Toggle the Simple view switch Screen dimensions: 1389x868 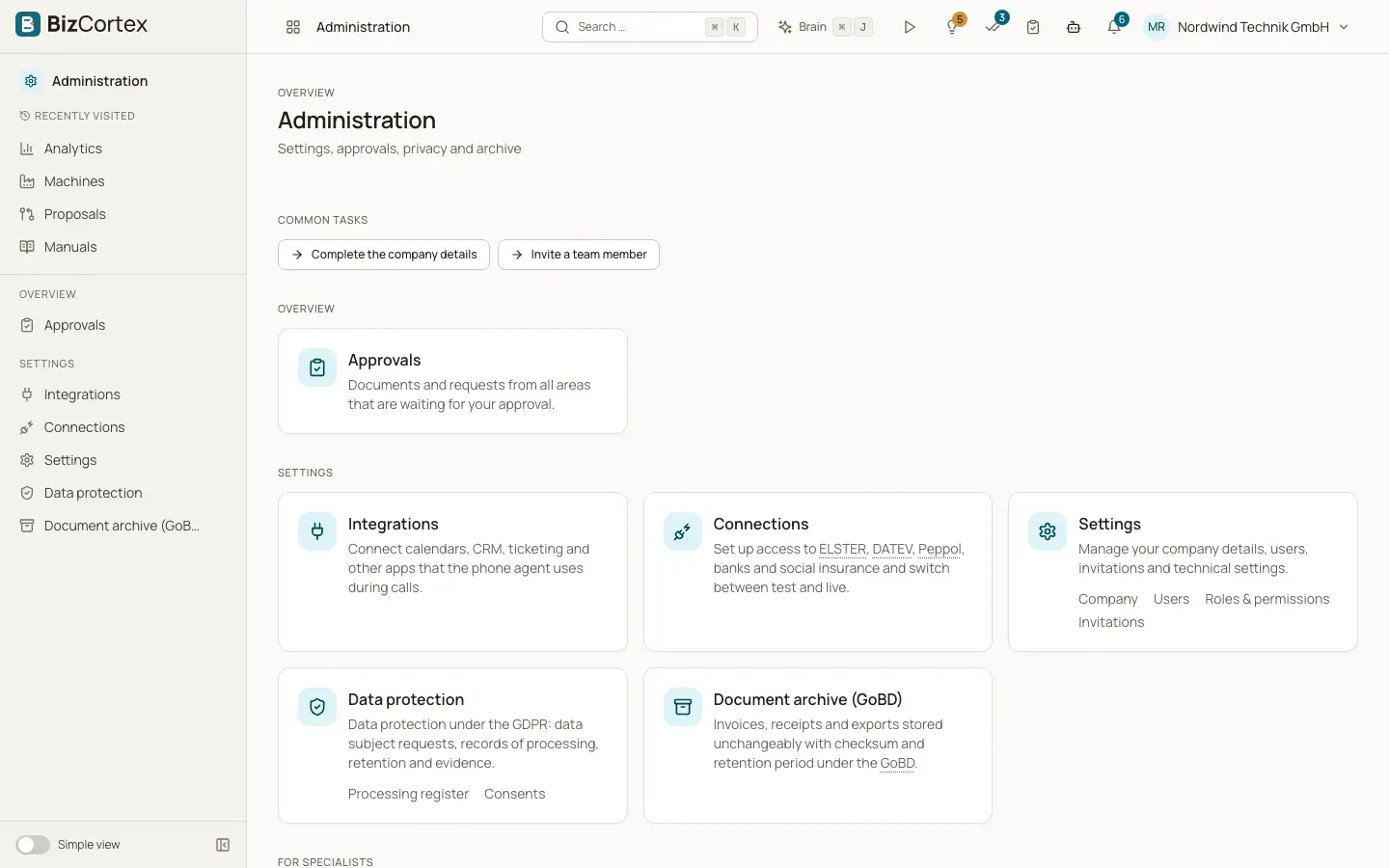[33, 845]
